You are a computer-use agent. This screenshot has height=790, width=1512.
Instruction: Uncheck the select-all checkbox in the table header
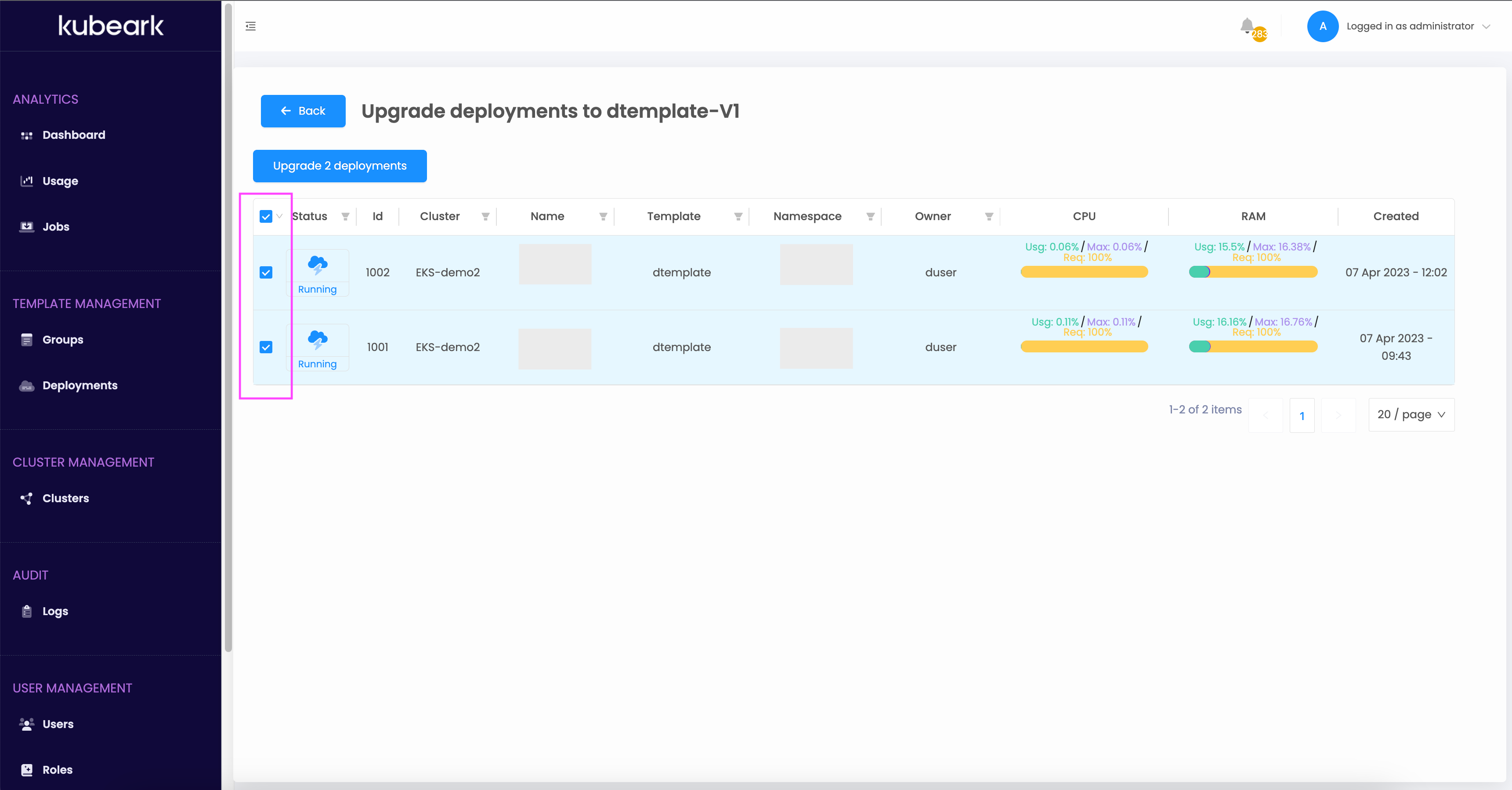266,217
